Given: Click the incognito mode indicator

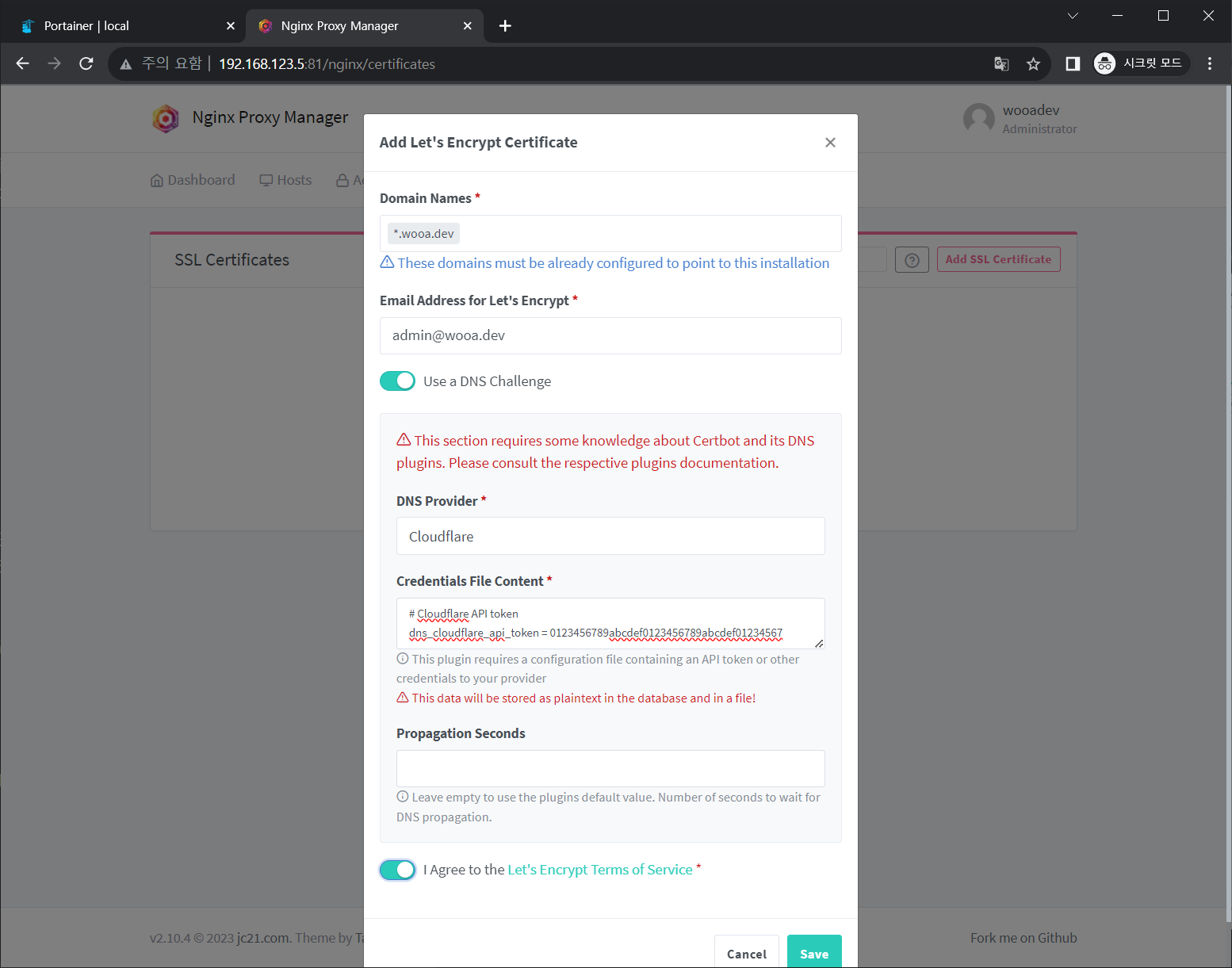Looking at the screenshot, I should click(1140, 63).
